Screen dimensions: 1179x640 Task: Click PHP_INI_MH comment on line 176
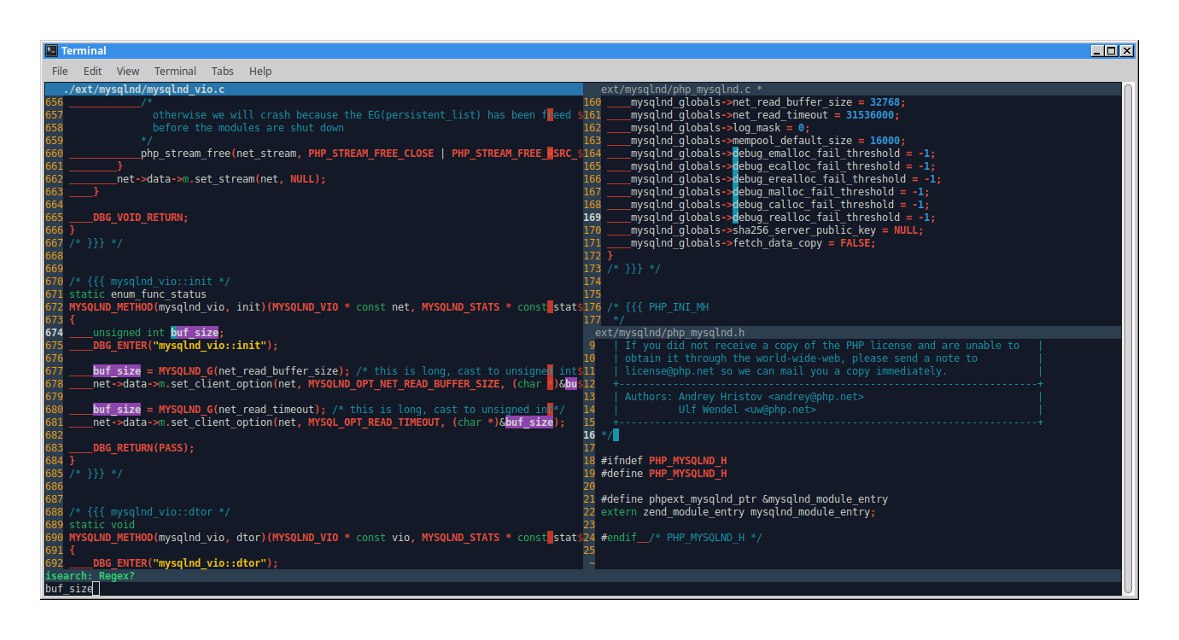[x=658, y=307]
